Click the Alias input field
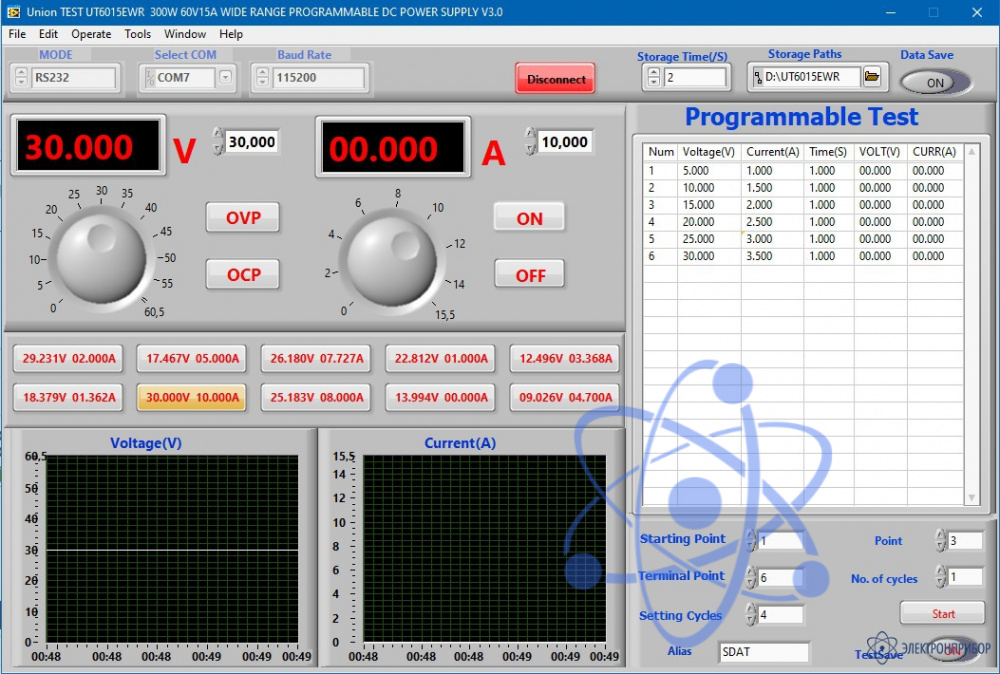Screen dimensions: 1000x674 764,652
